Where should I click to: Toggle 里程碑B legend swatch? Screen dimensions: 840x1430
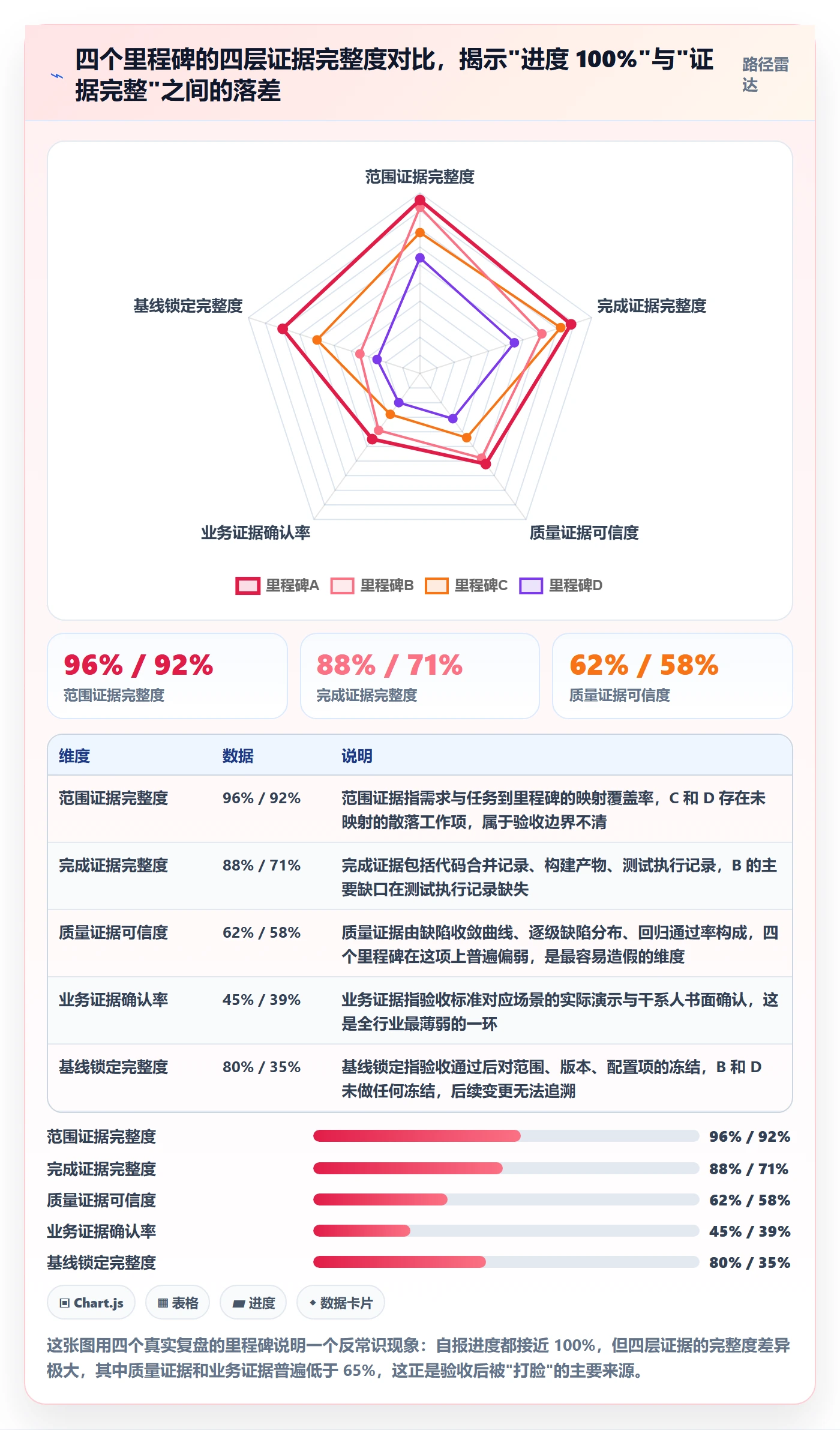[342, 585]
